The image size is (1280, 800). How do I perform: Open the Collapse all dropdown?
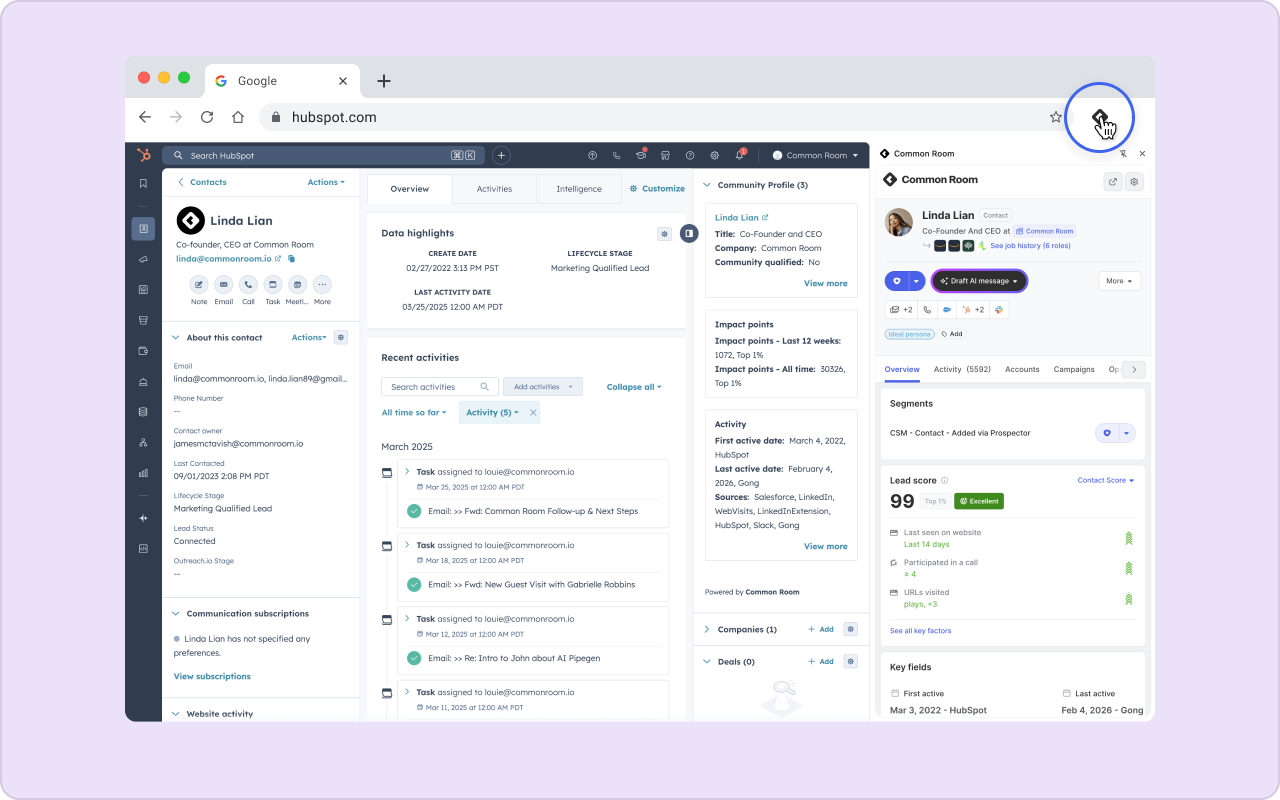point(634,387)
